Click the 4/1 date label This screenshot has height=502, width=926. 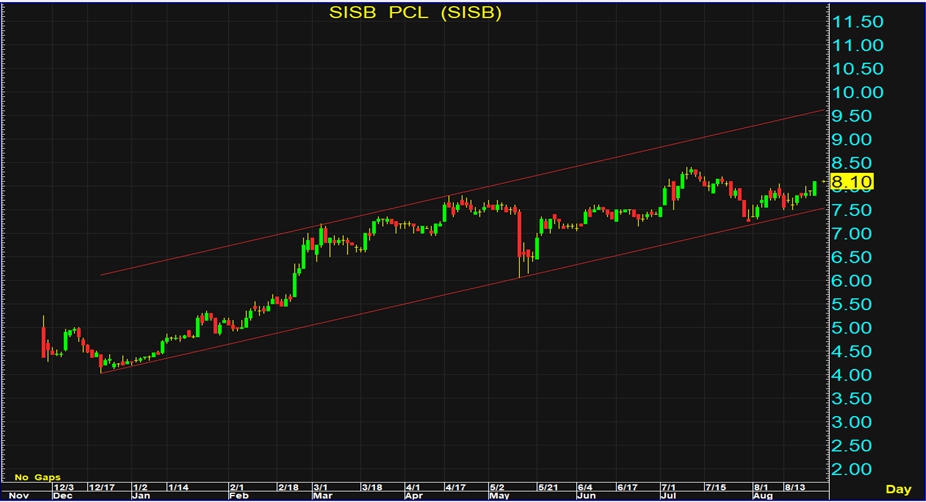(413, 487)
